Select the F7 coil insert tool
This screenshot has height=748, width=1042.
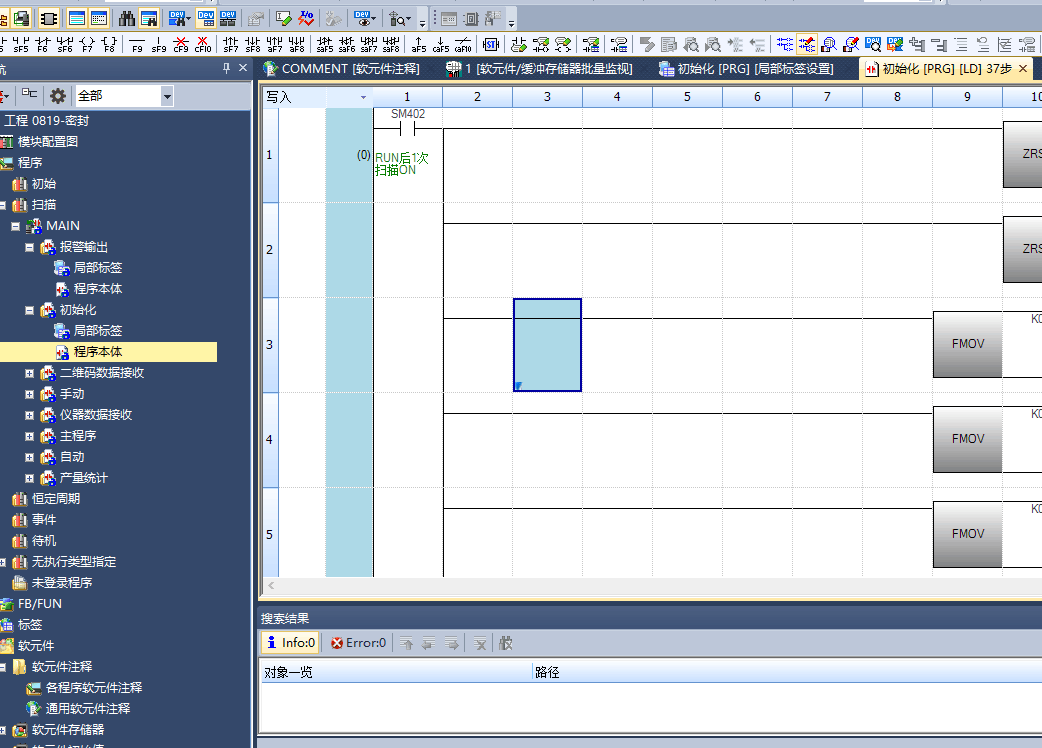coord(87,44)
